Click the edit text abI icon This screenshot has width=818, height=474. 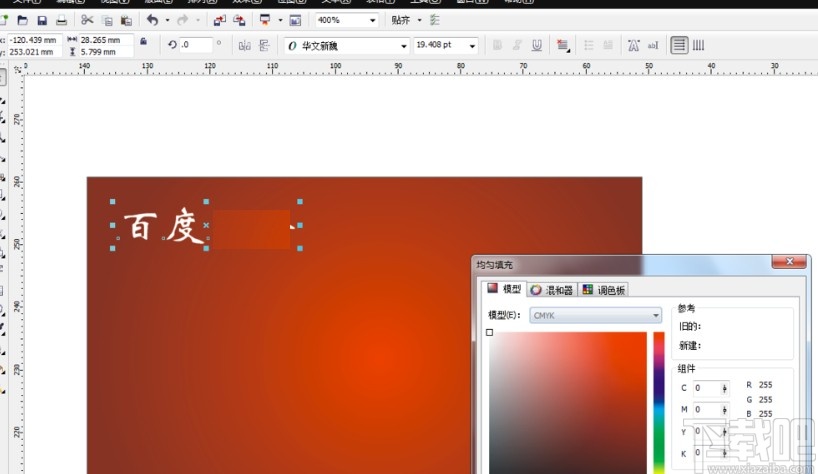tap(653, 46)
